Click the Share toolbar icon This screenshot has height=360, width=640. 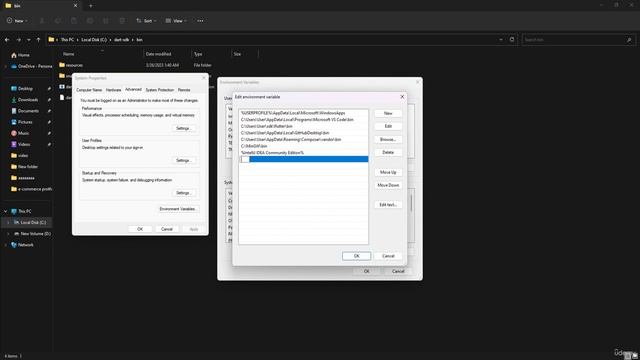[x=106, y=21]
